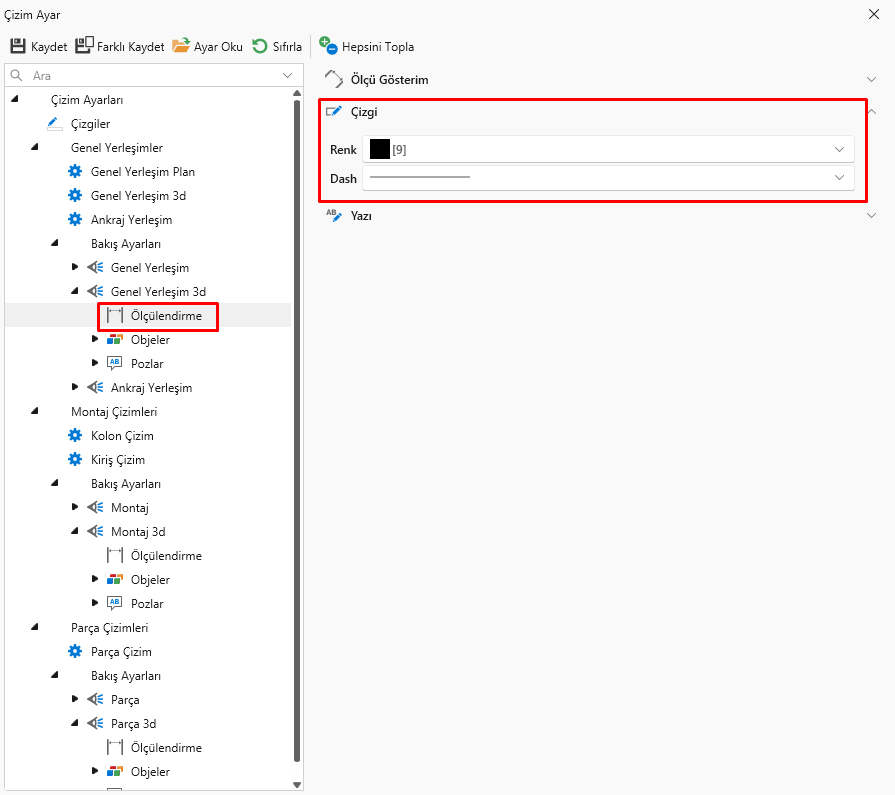Select Ölçülendirme under Genel Yerleşim 3d

166,316
